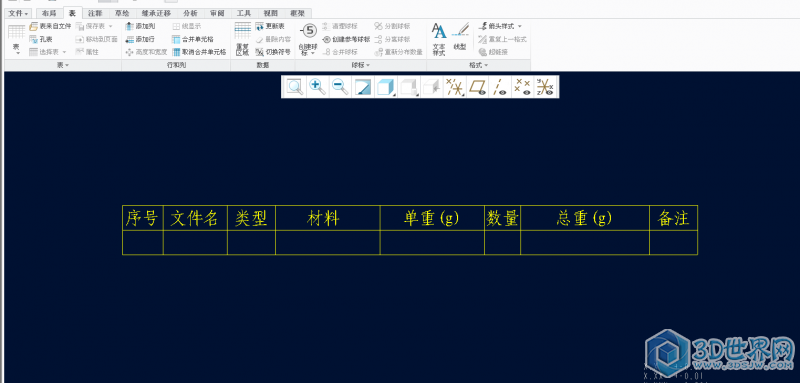800x383 pixels.
Task: Click the Zoom In magnifier icon
Action: pos(317,87)
